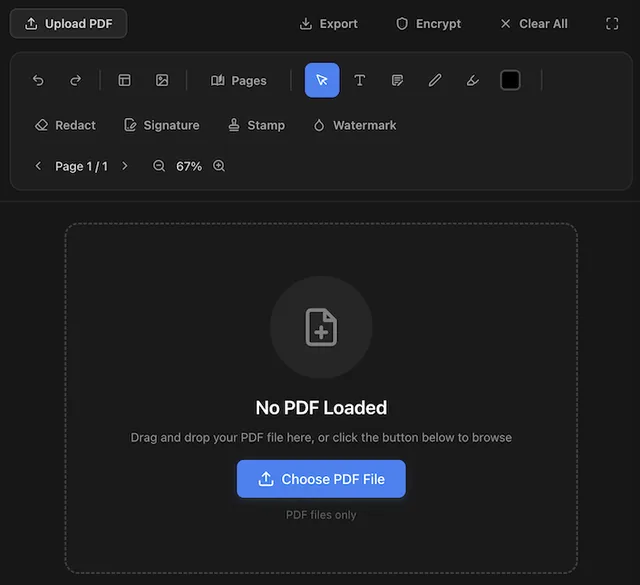The height and width of the screenshot is (585, 640).
Task: Redo the last action
Action: pyautogui.click(x=76, y=80)
